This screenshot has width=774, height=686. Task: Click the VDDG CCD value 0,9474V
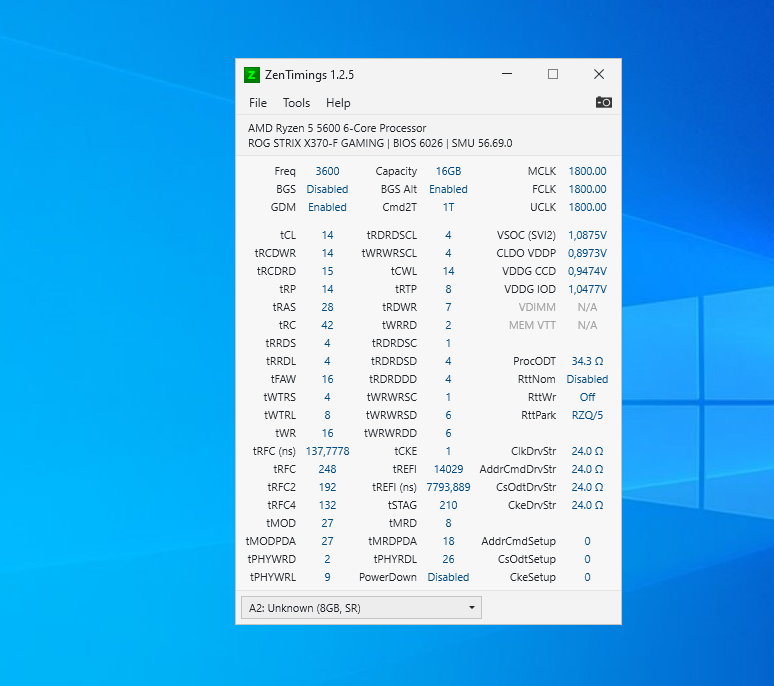[587, 271]
